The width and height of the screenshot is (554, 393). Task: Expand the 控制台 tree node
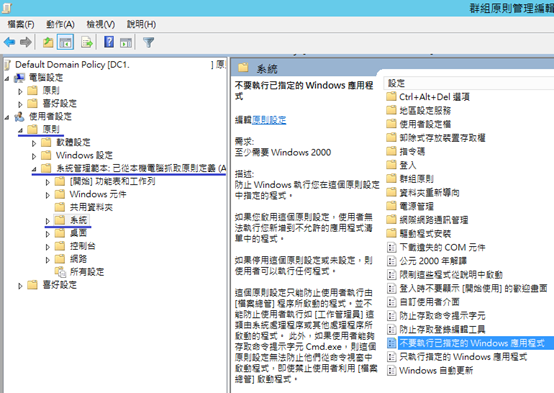click(48, 247)
